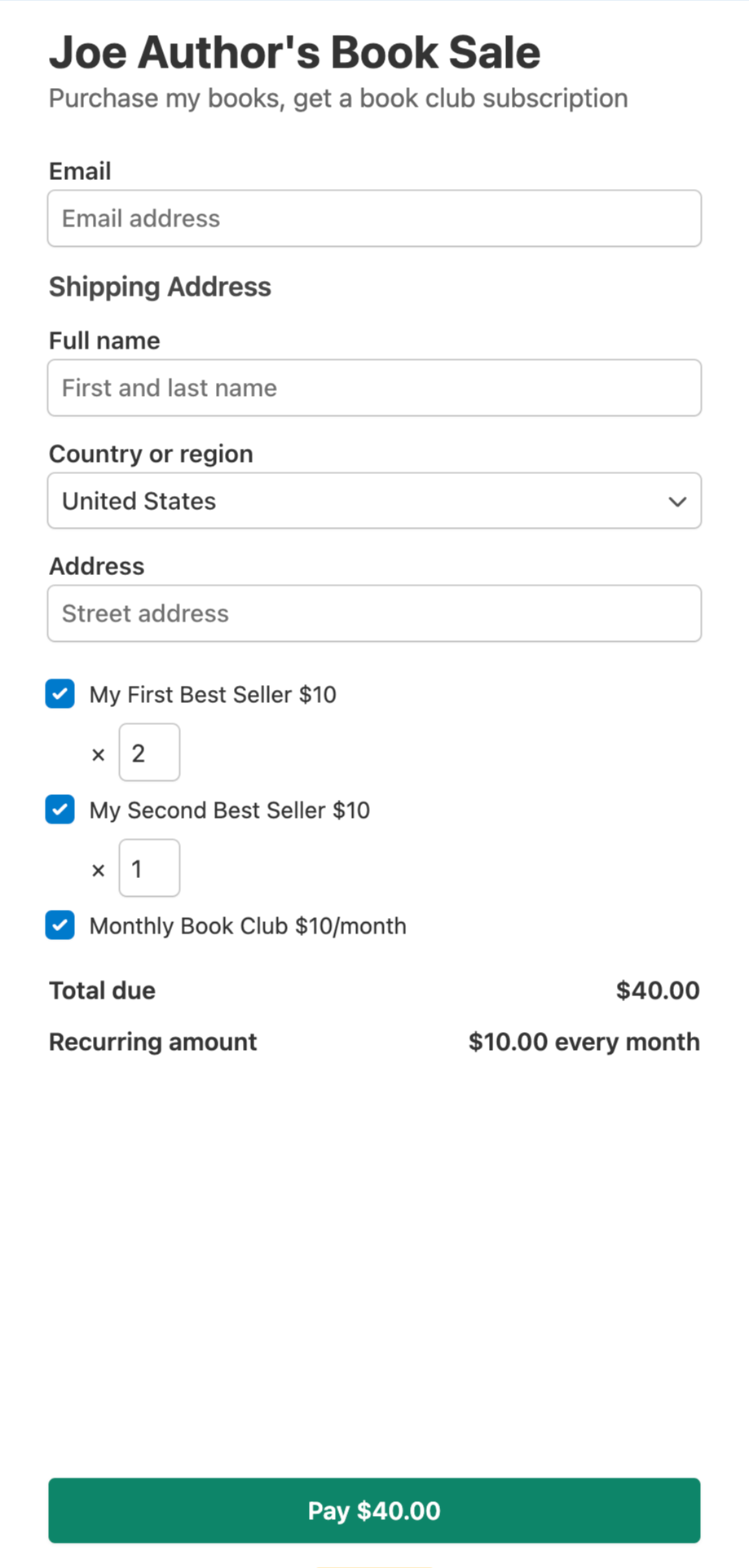This screenshot has height=1568, width=749.
Task: Click the Total due $40.00 amount
Action: point(658,990)
